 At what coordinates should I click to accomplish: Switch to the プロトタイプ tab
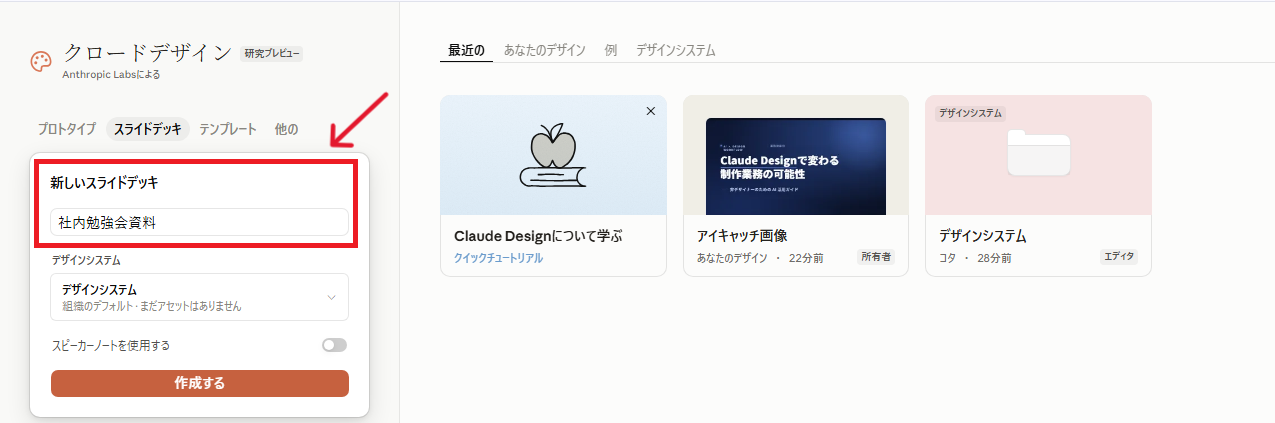67,129
